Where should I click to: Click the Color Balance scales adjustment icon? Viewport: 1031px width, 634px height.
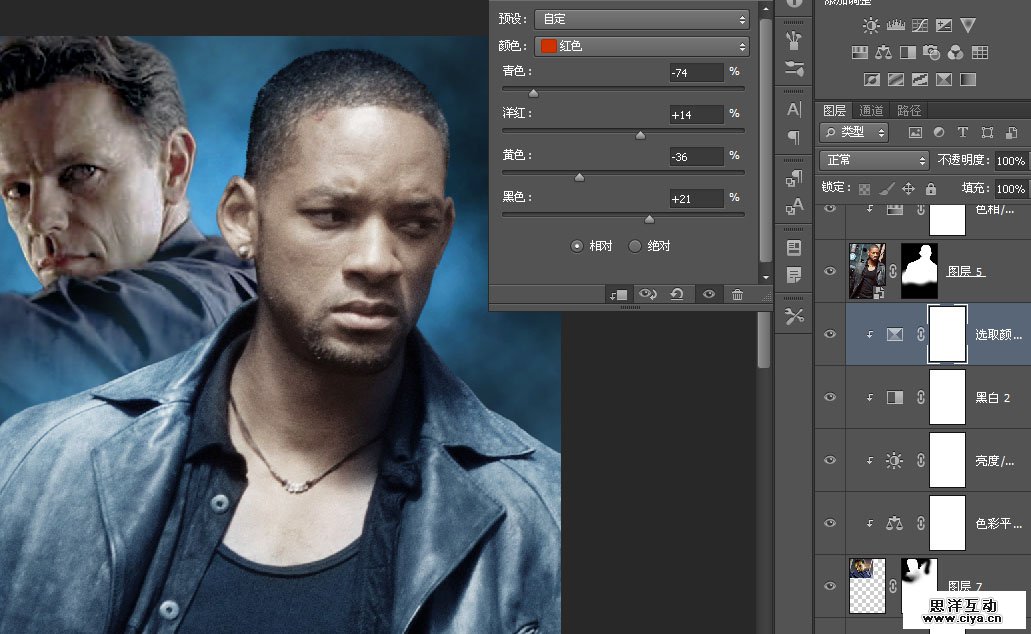click(x=884, y=53)
